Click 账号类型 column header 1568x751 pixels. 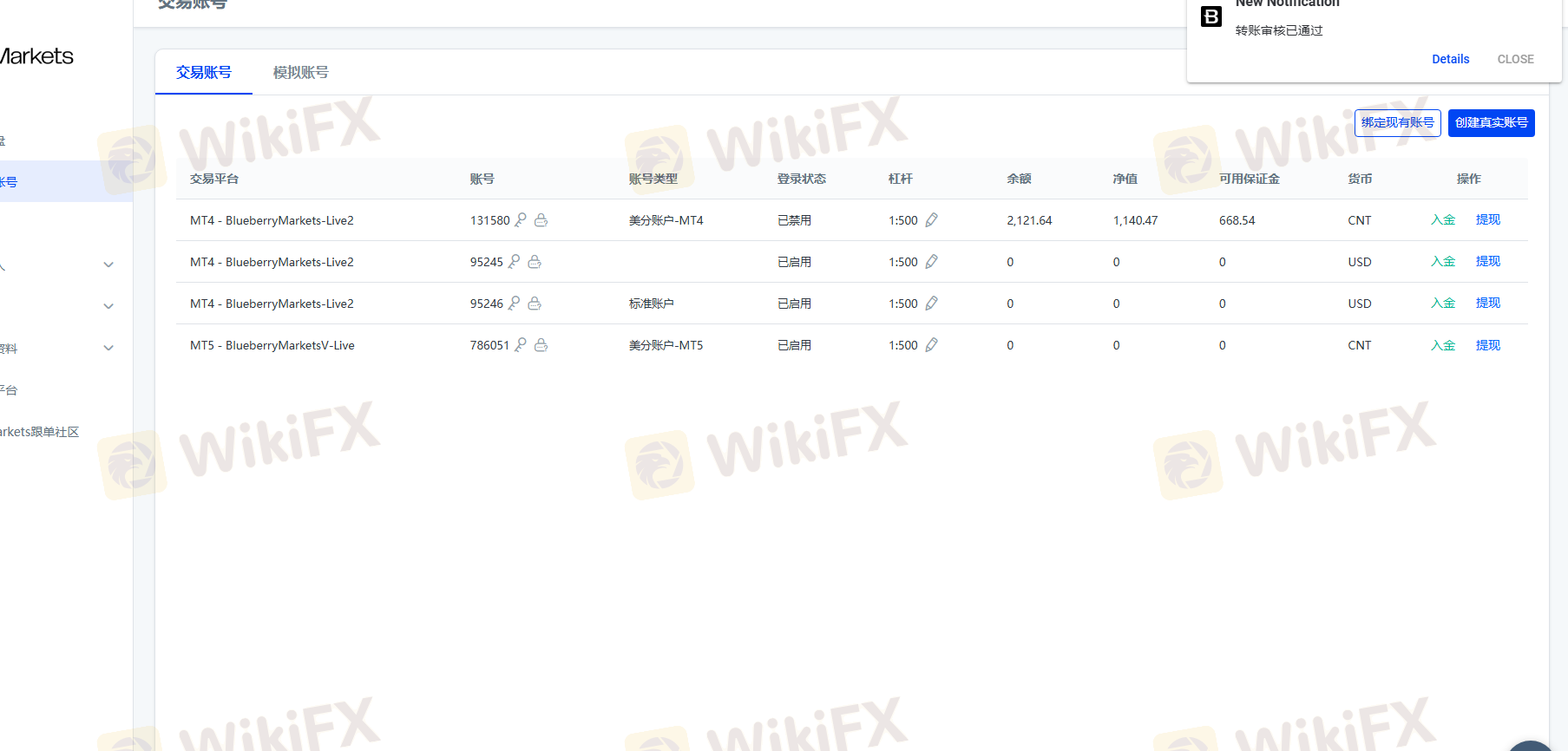coord(653,179)
